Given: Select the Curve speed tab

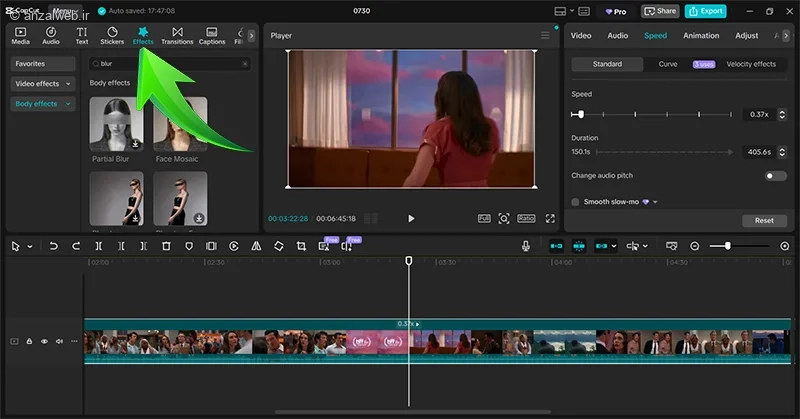Looking at the screenshot, I should [667, 64].
